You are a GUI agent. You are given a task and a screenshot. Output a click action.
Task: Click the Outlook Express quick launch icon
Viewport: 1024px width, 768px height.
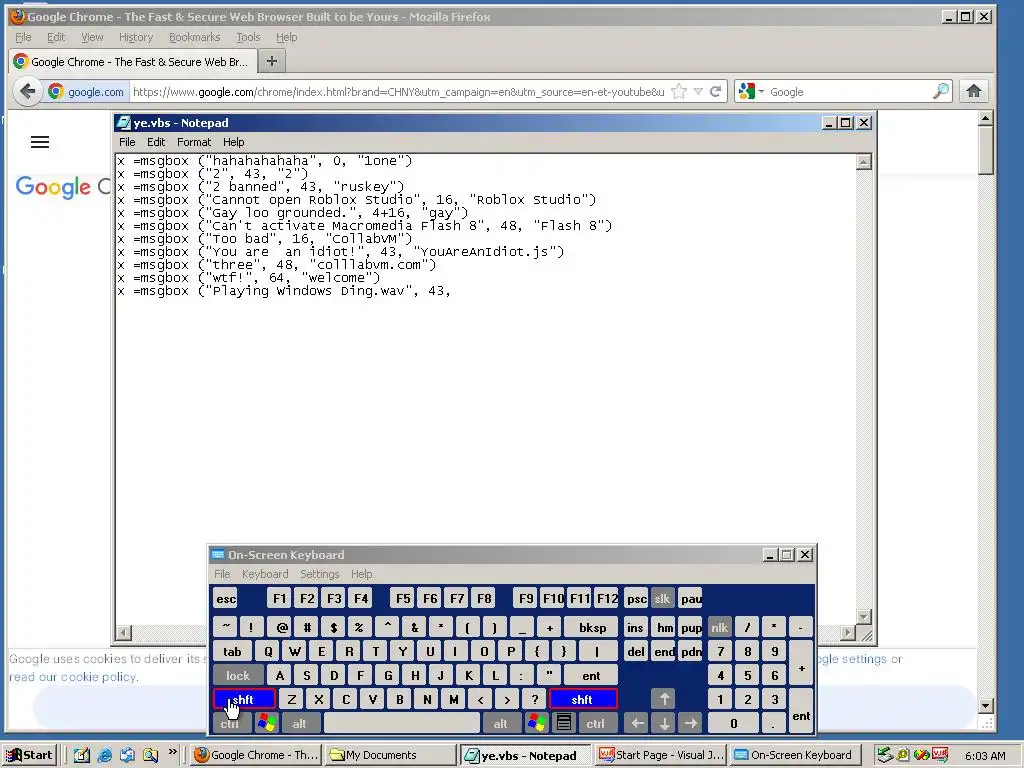[x=127, y=755]
